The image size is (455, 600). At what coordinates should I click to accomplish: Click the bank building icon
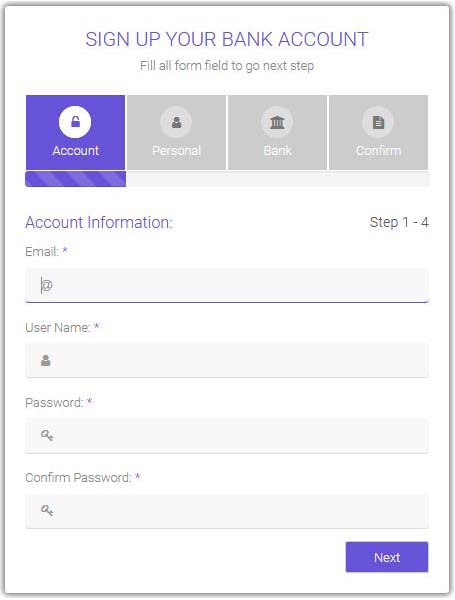click(277, 122)
